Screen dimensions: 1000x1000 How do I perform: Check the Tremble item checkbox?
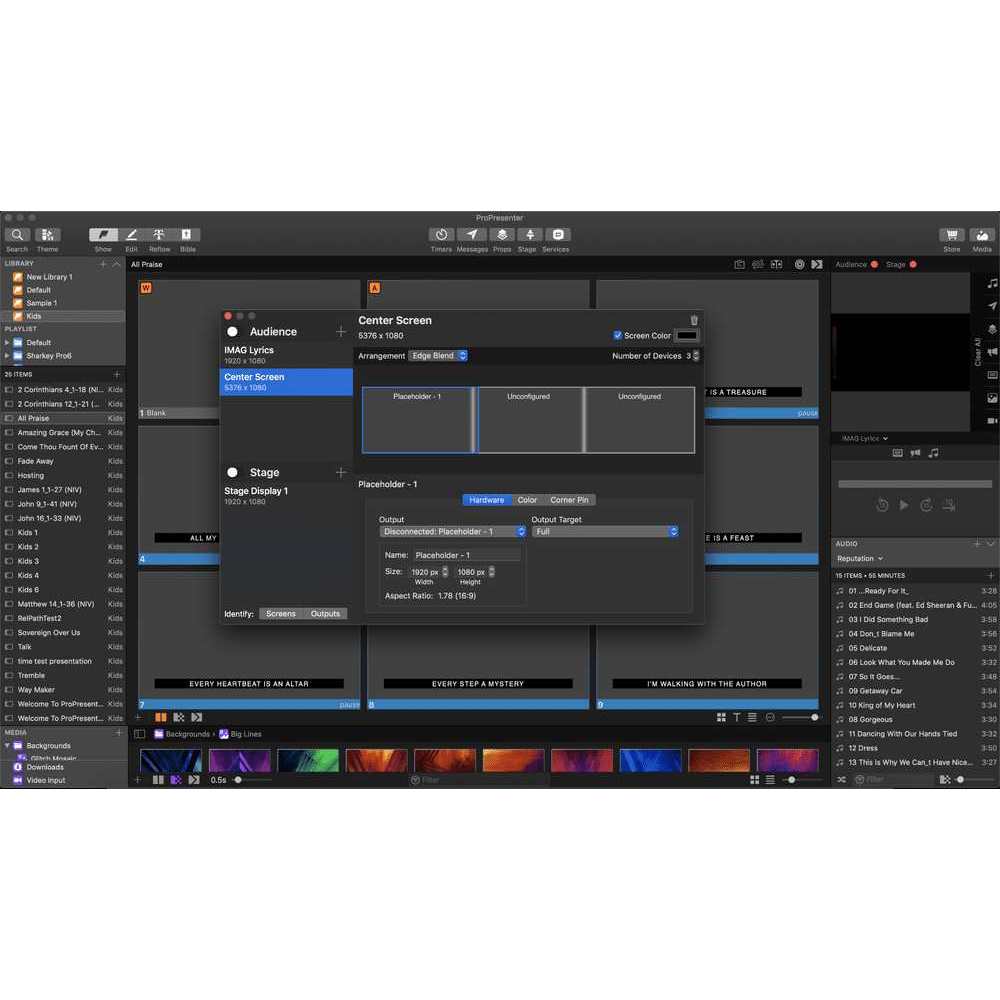(9, 675)
